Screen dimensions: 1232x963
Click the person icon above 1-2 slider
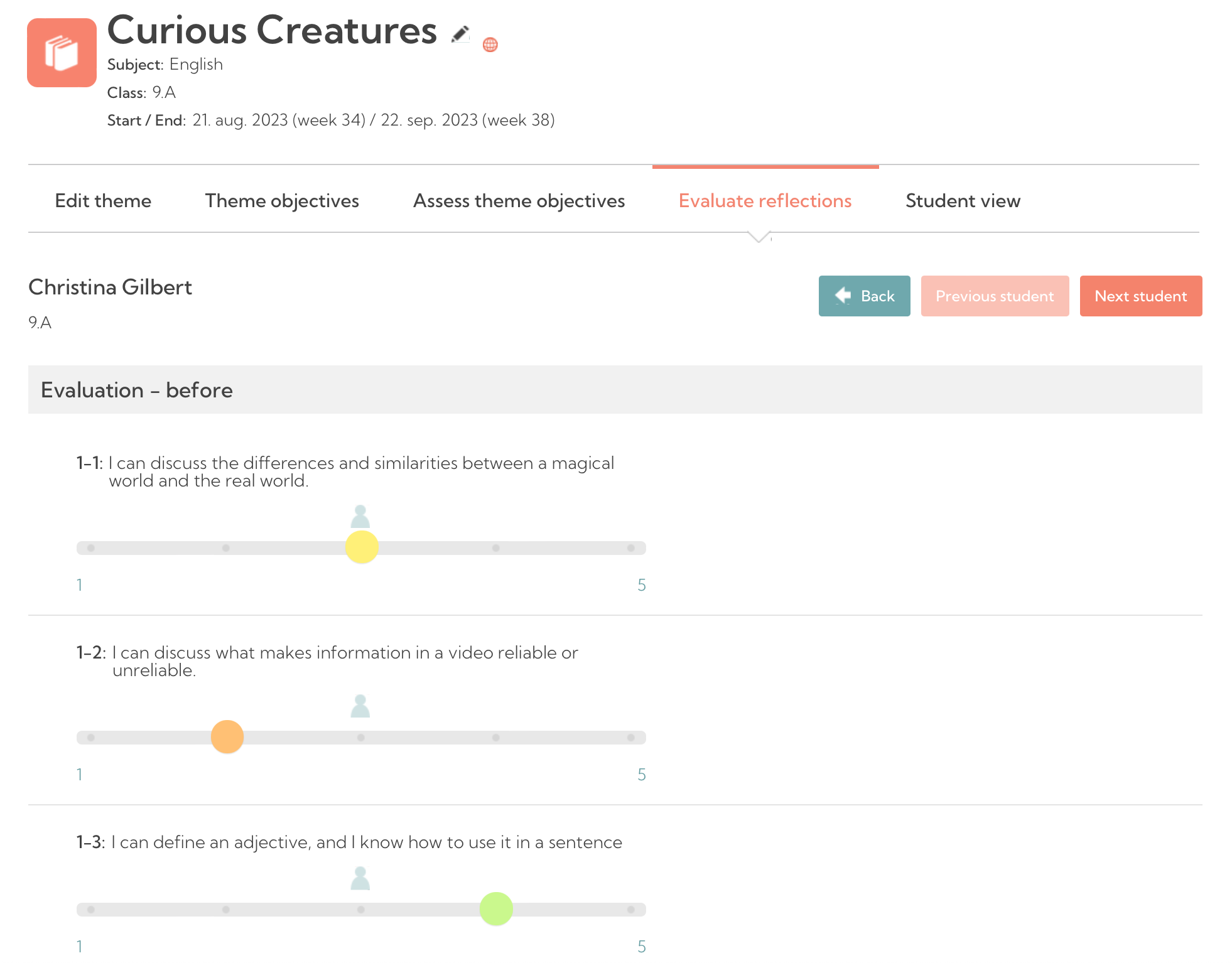coord(360,706)
